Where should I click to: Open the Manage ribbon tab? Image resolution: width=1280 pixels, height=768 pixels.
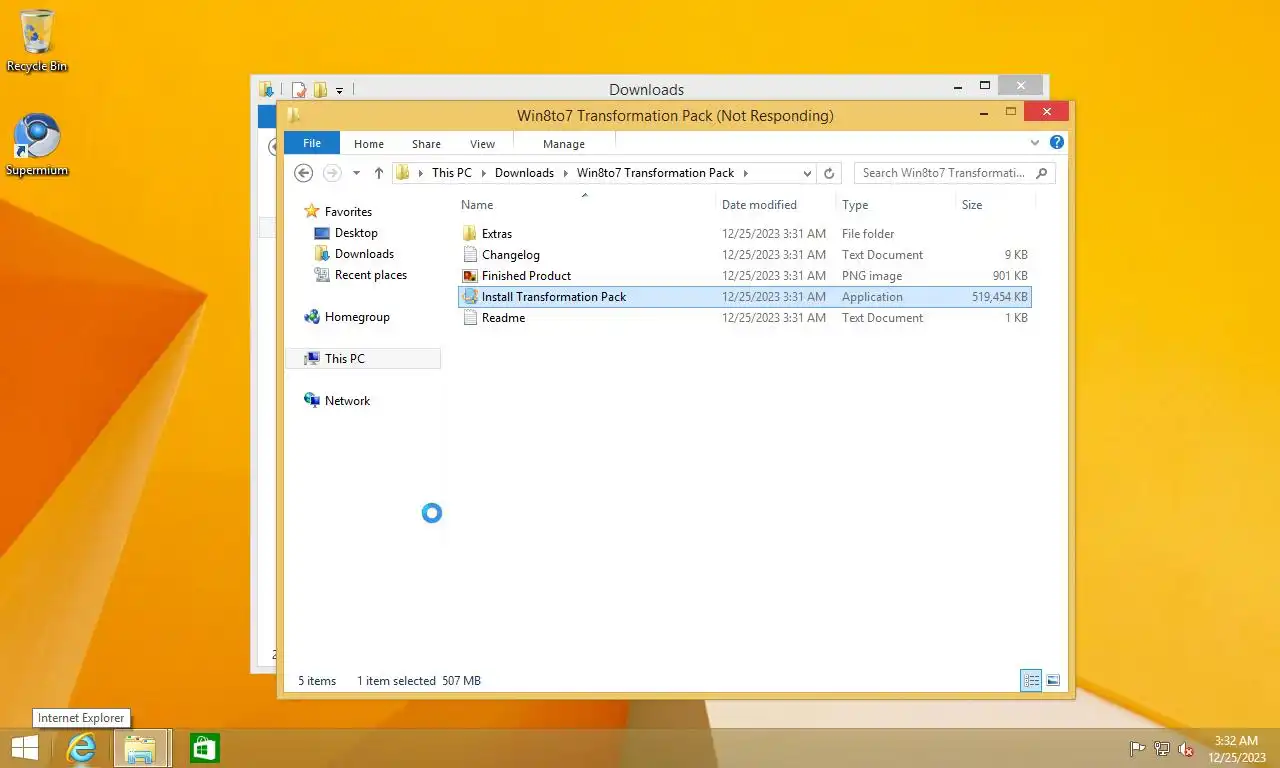(564, 144)
